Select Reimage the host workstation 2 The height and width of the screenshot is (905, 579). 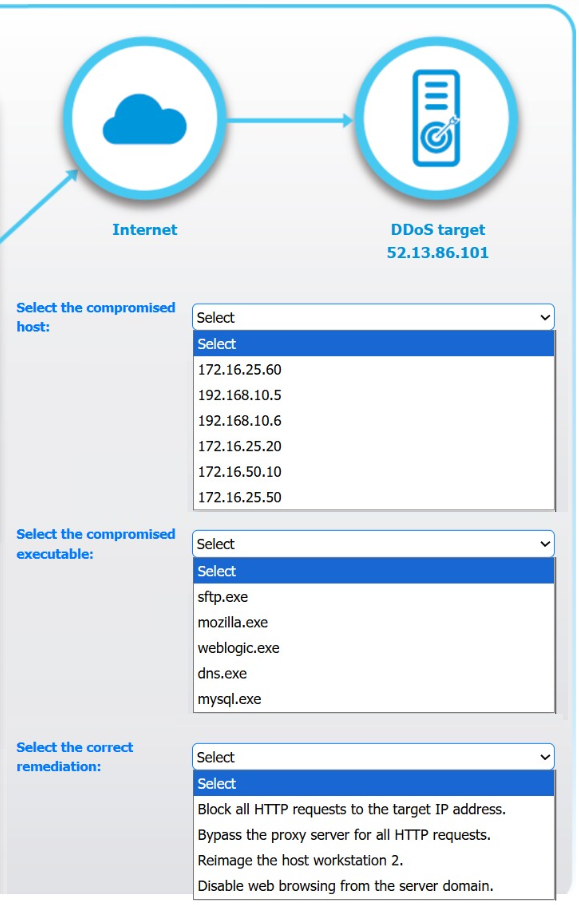(x=373, y=860)
